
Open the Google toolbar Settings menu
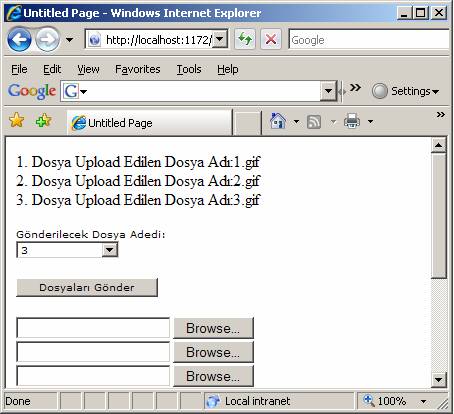[x=406, y=91]
